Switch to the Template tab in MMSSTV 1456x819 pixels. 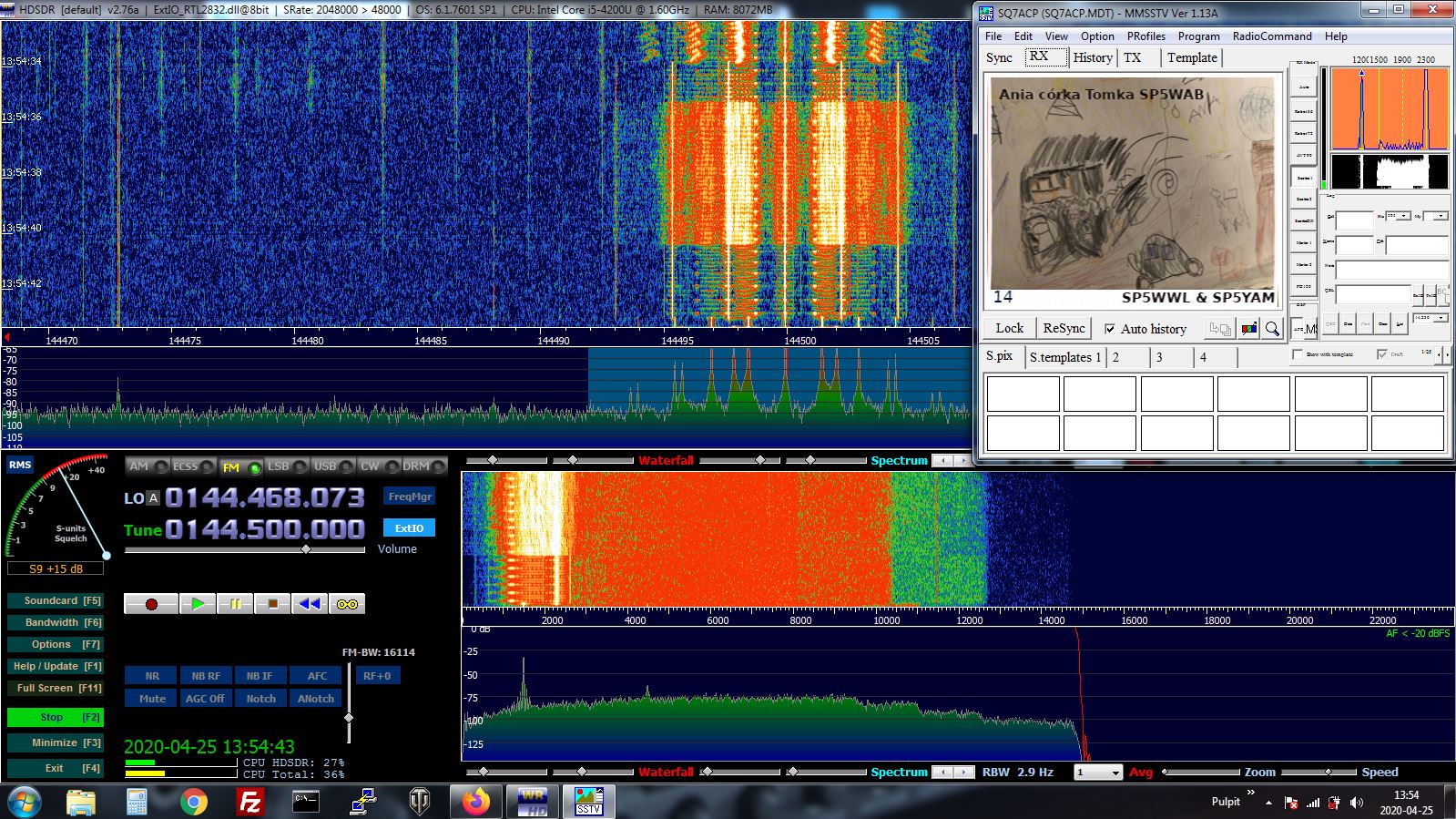pyautogui.click(x=1192, y=57)
